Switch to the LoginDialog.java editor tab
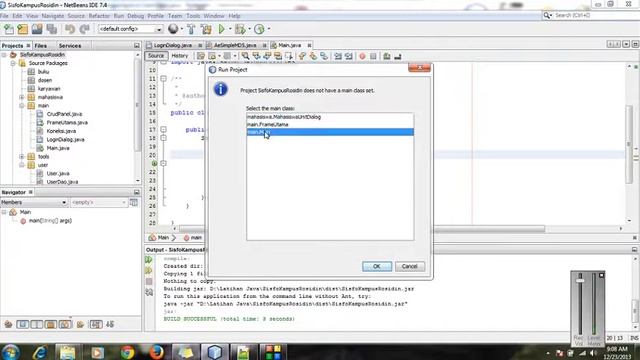Image resolution: width=640 pixels, height=360 pixels. pyautogui.click(x=173, y=45)
